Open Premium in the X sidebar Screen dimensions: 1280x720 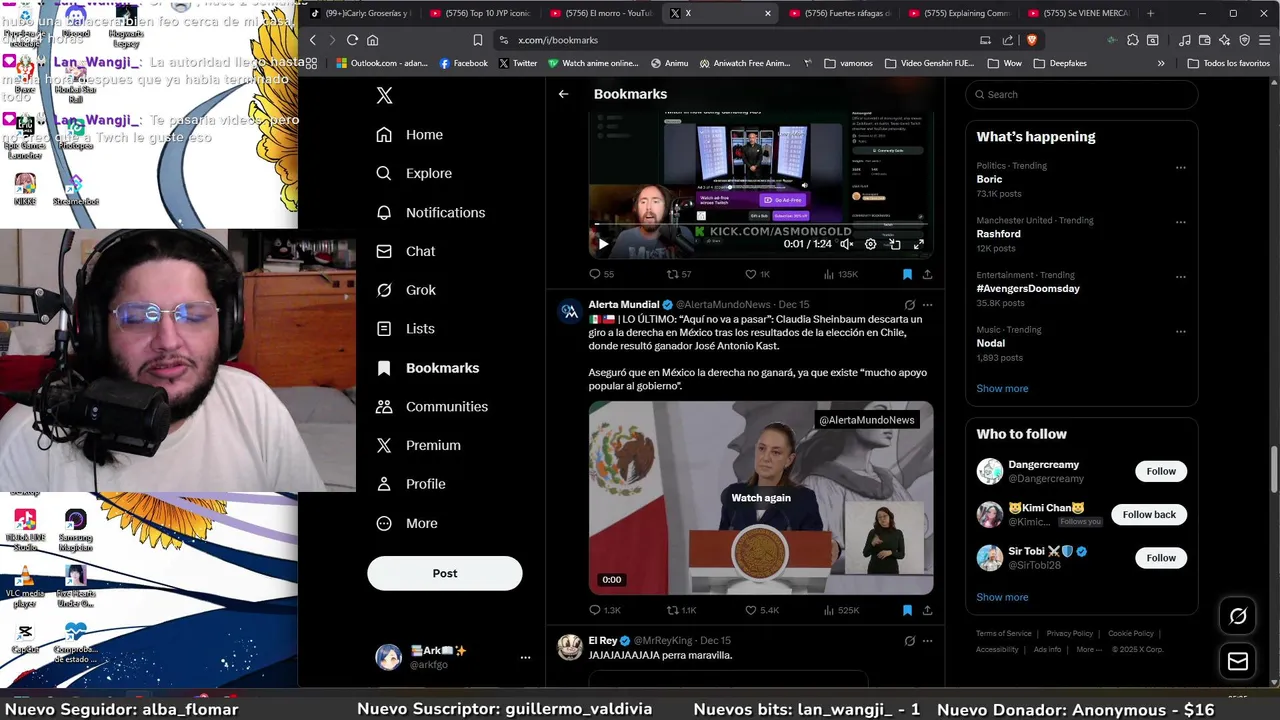pyautogui.click(x=418, y=445)
